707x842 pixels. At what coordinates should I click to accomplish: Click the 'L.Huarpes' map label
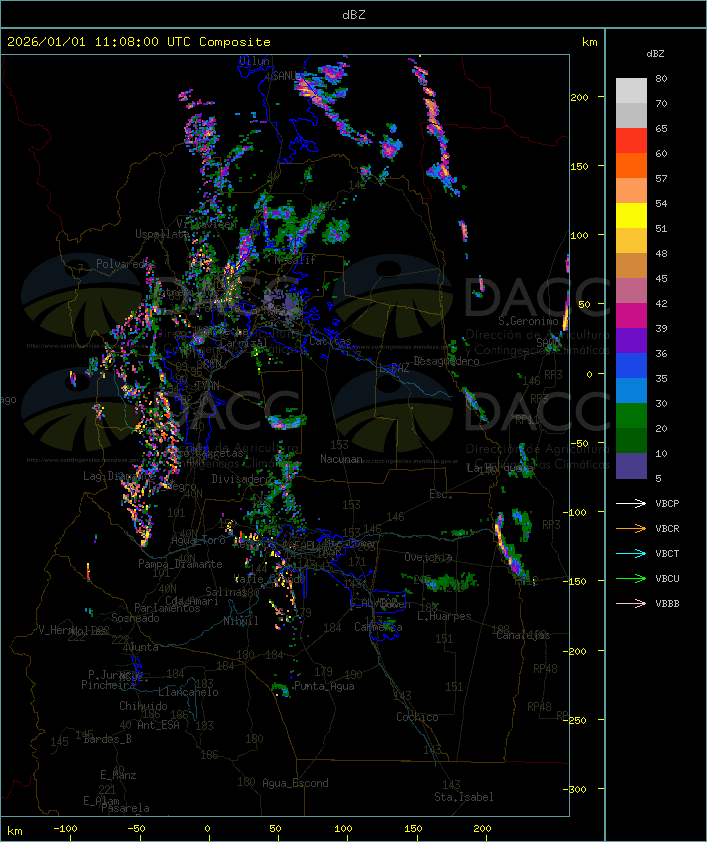pos(444,616)
